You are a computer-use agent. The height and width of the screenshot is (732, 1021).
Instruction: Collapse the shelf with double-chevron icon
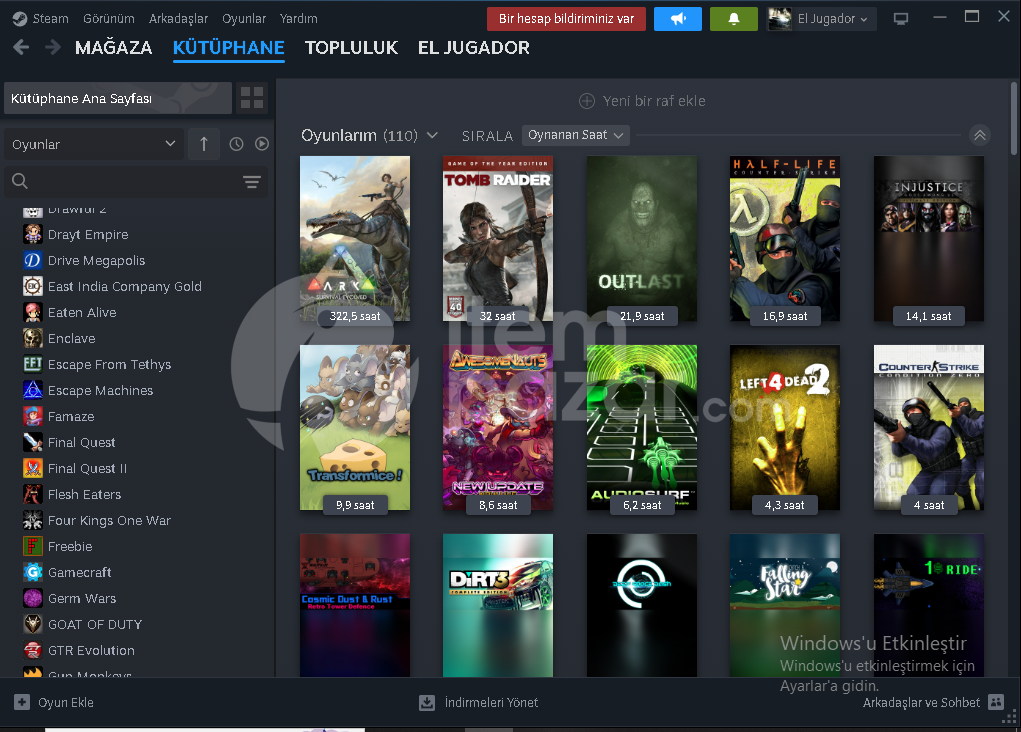pyautogui.click(x=980, y=135)
